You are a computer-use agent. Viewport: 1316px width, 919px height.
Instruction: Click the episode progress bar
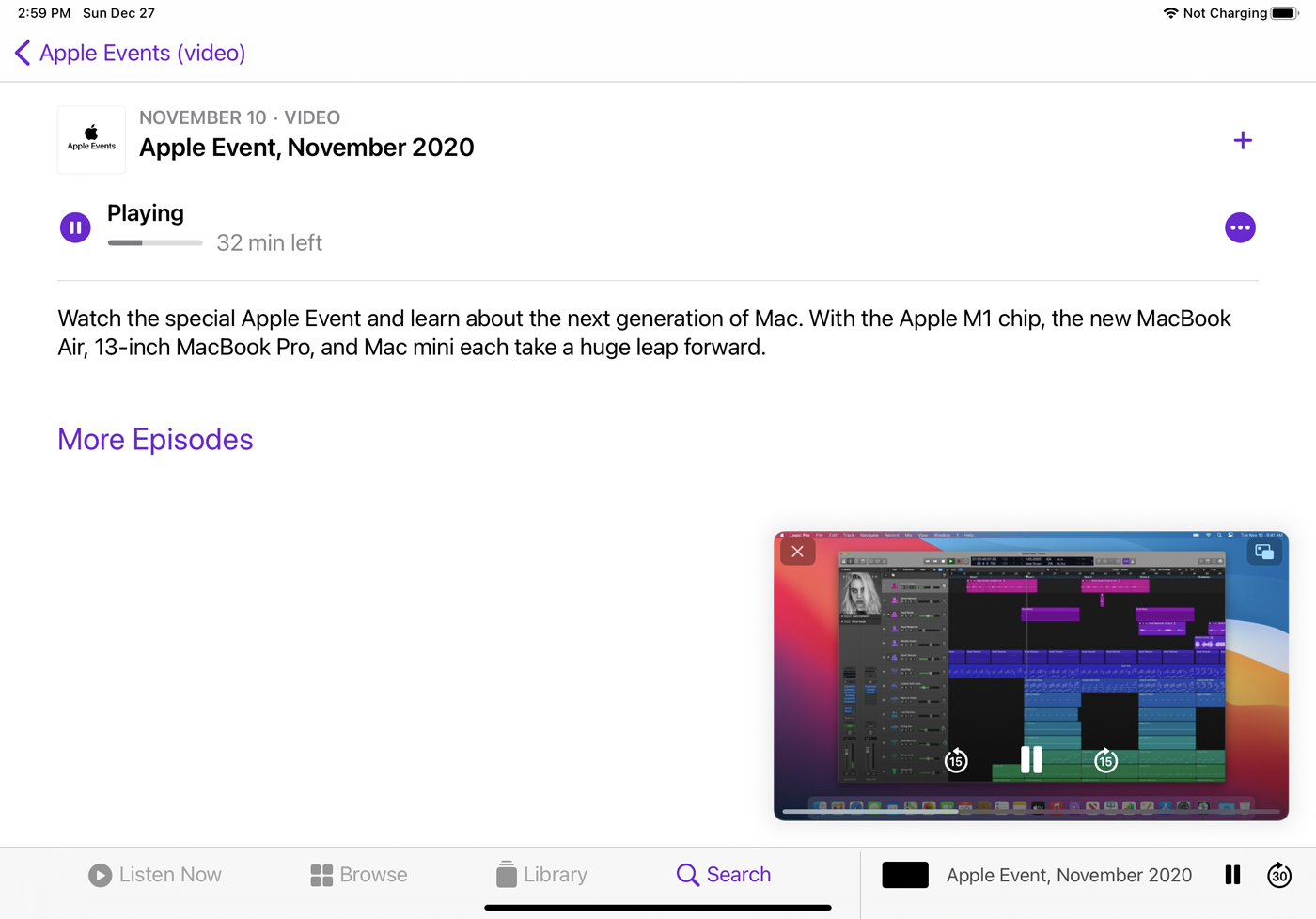pos(155,242)
